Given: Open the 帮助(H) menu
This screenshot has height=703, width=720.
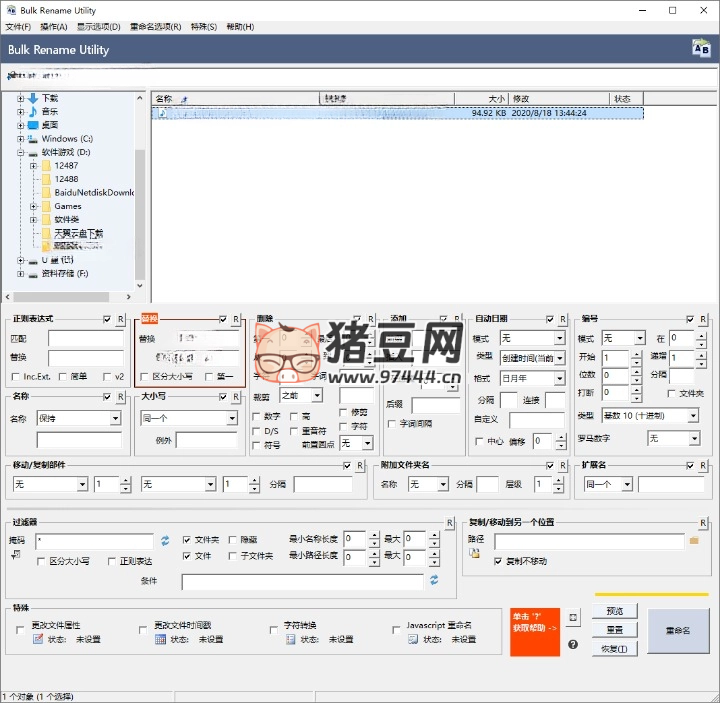Looking at the screenshot, I should [x=240, y=27].
